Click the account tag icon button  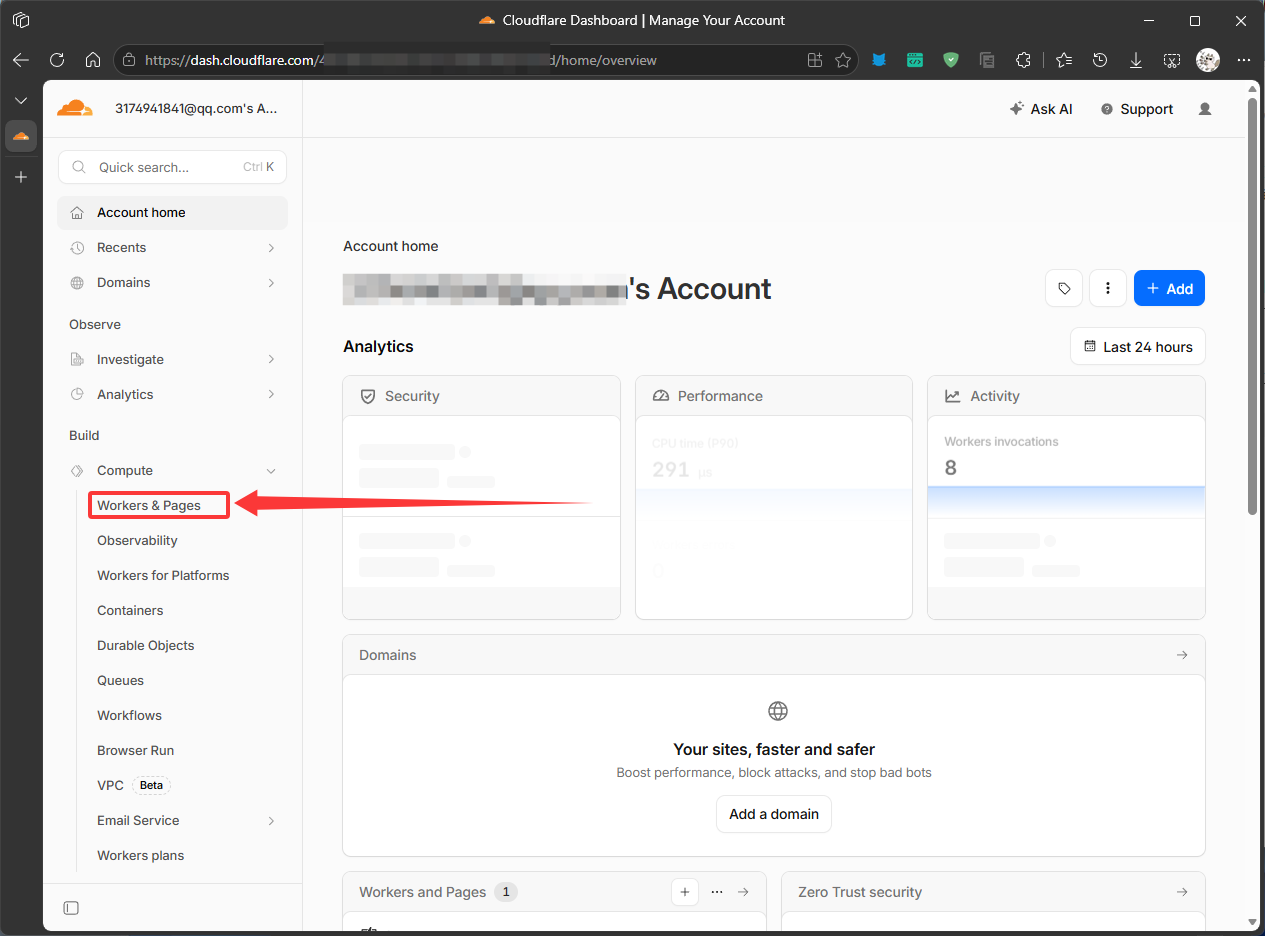point(1064,288)
